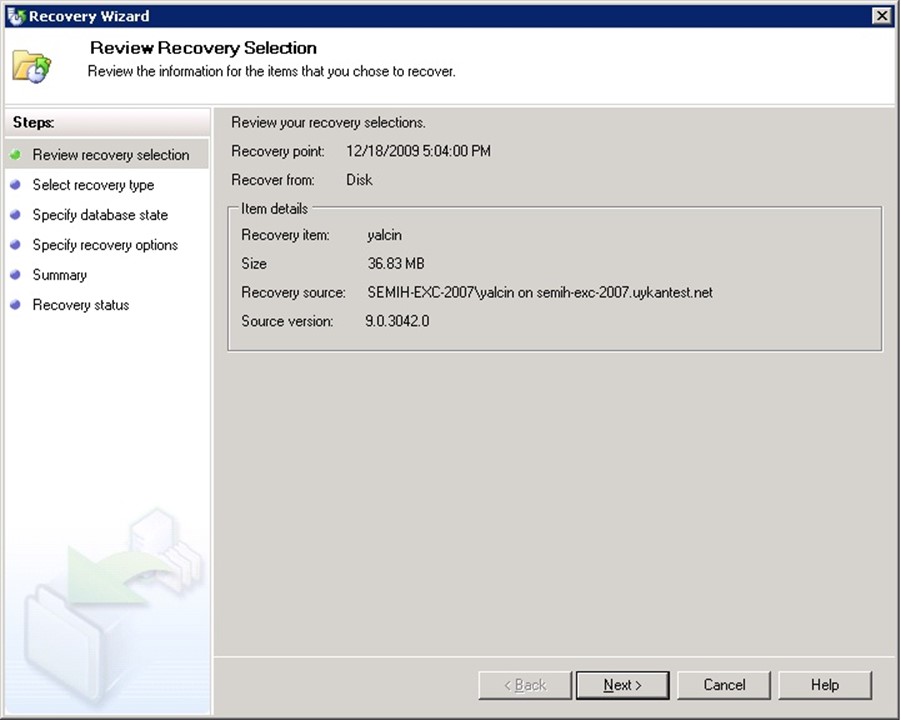
Task: Click the Recovery Wizard title bar icon
Action: click(15, 15)
